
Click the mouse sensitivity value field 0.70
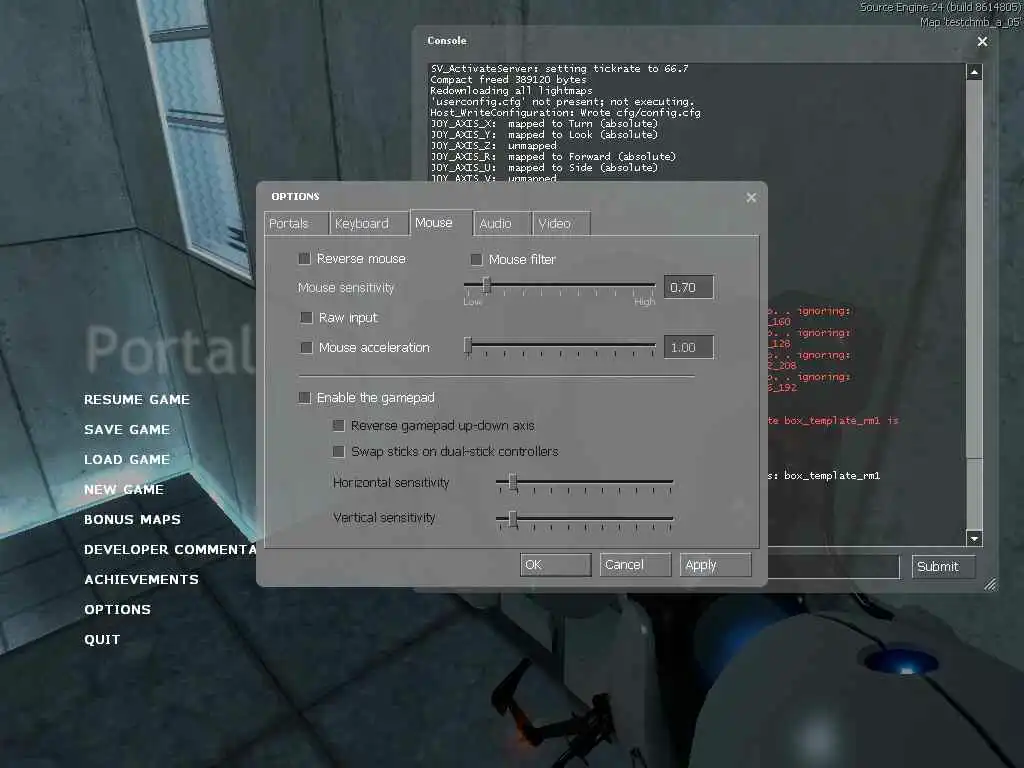pos(688,287)
